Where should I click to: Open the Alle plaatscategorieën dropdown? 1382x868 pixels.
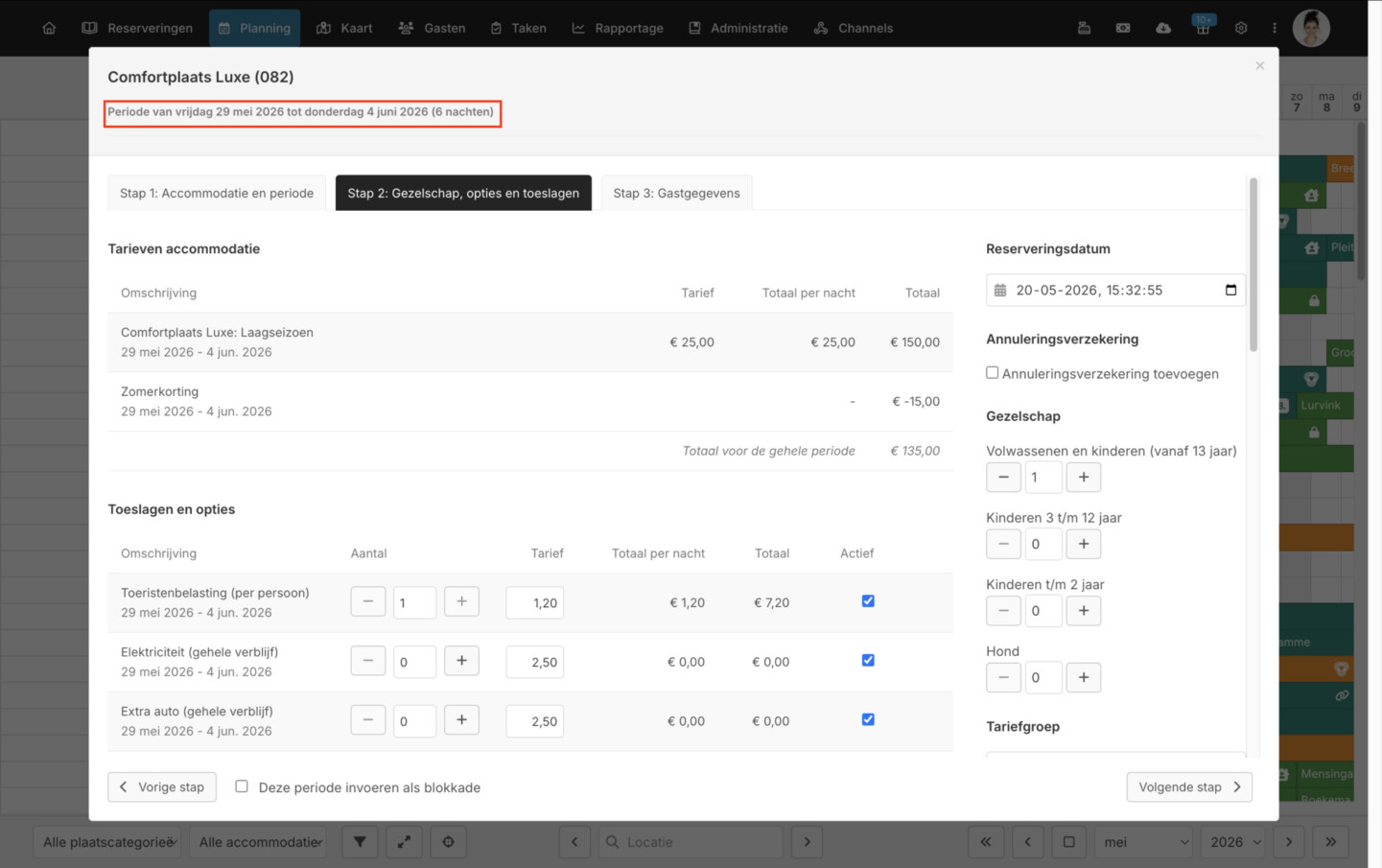[x=108, y=842]
